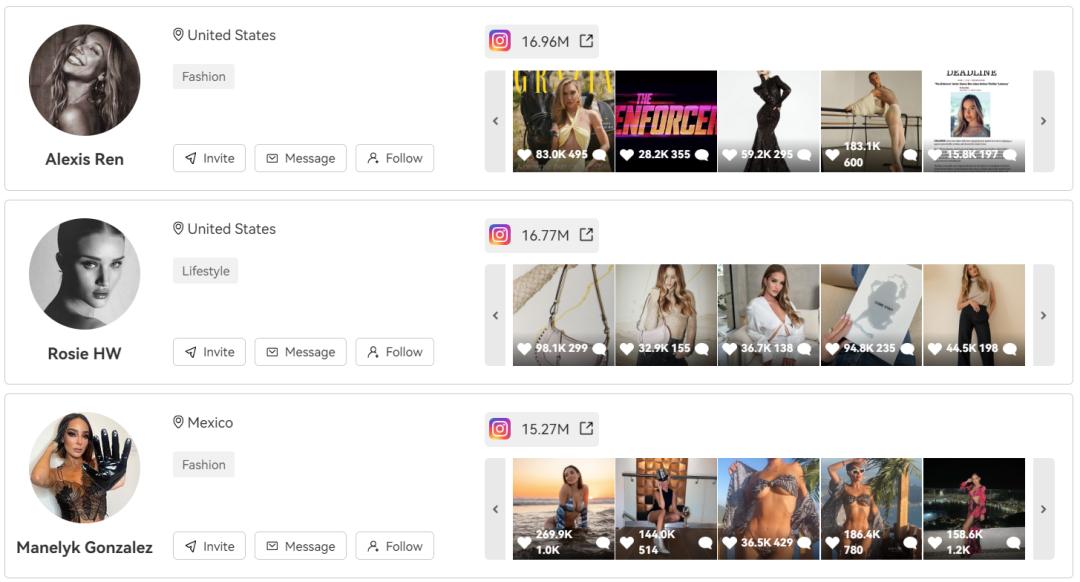Click Fashion tag on Alexis Ren's card
The width and height of the screenshot is (1080, 582).
click(x=204, y=76)
